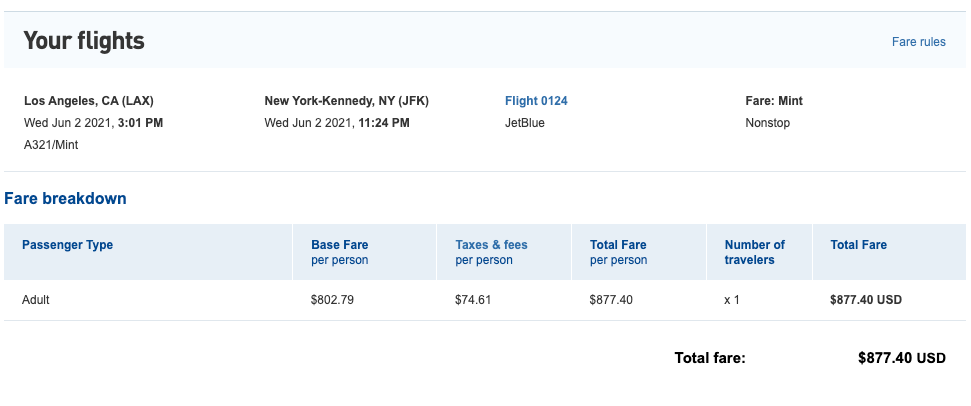The height and width of the screenshot is (406, 971).
Task: Click the Taxes & fees column header
Action: point(491,245)
